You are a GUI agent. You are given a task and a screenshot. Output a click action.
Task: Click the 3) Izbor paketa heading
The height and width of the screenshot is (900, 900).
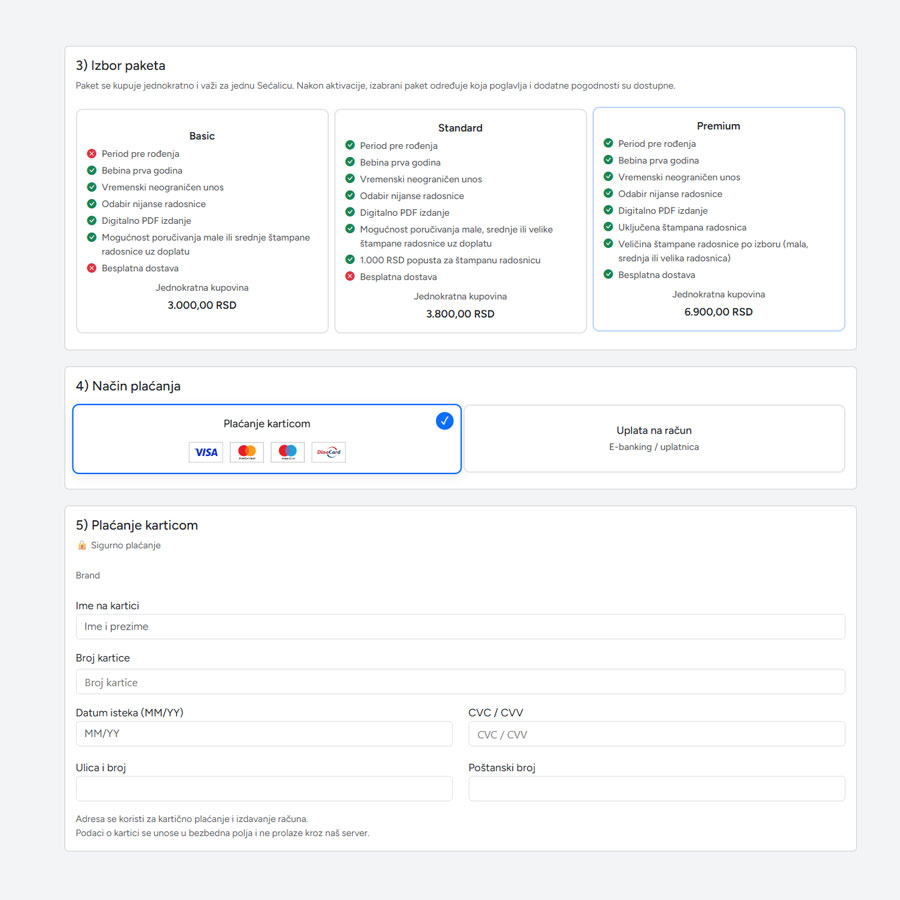[x=121, y=65]
